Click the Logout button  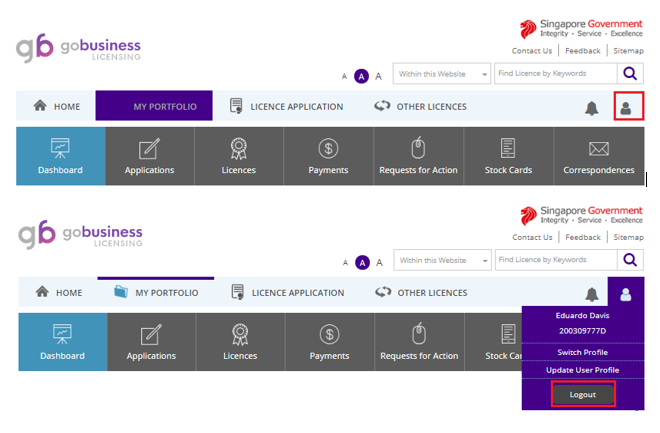point(583,394)
